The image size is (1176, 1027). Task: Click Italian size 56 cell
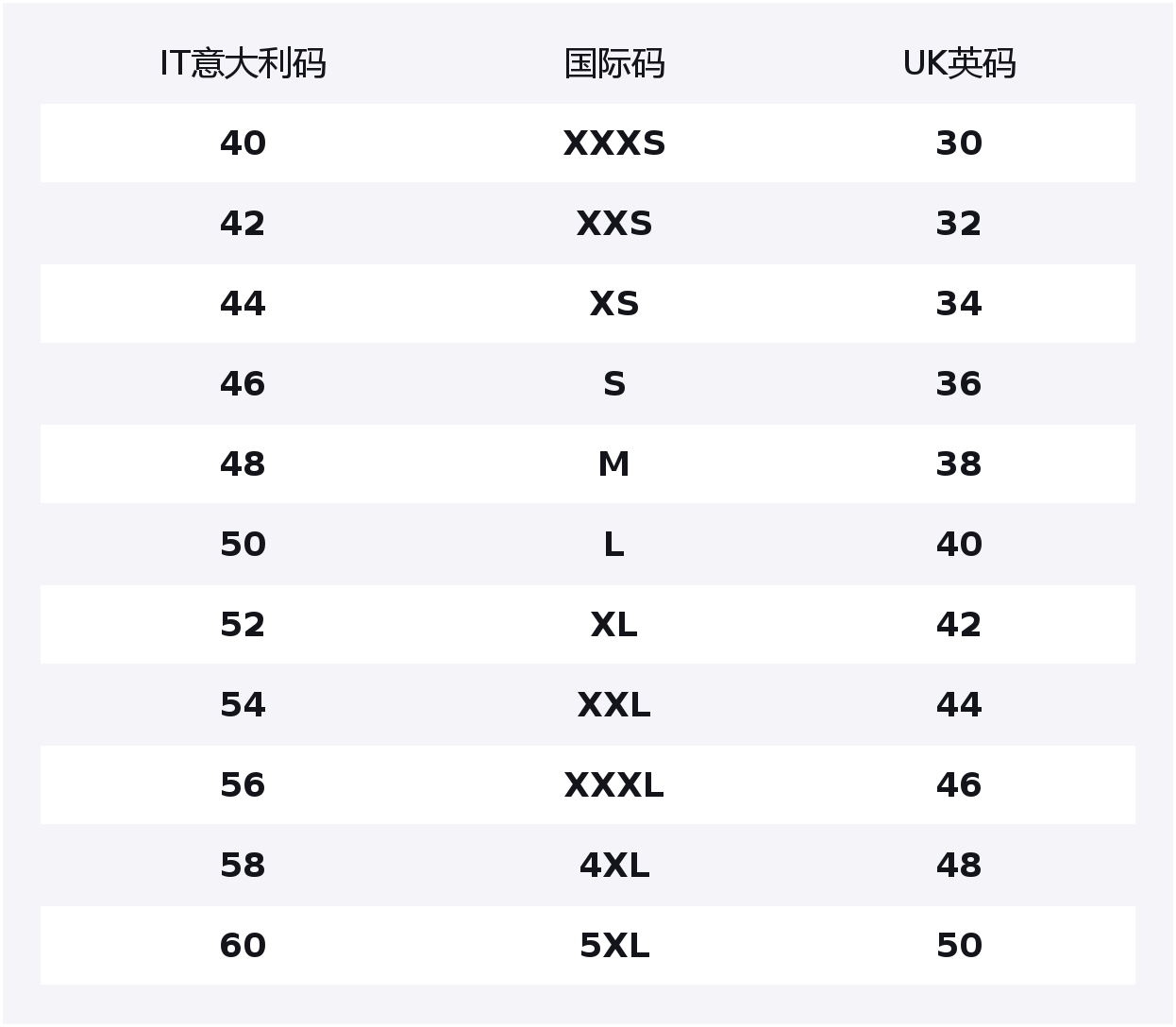pyautogui.click(x=243, y=785)
